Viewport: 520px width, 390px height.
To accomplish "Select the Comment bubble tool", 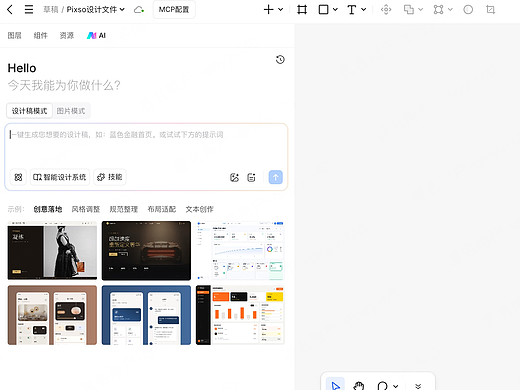I will [x=382, y=386].
